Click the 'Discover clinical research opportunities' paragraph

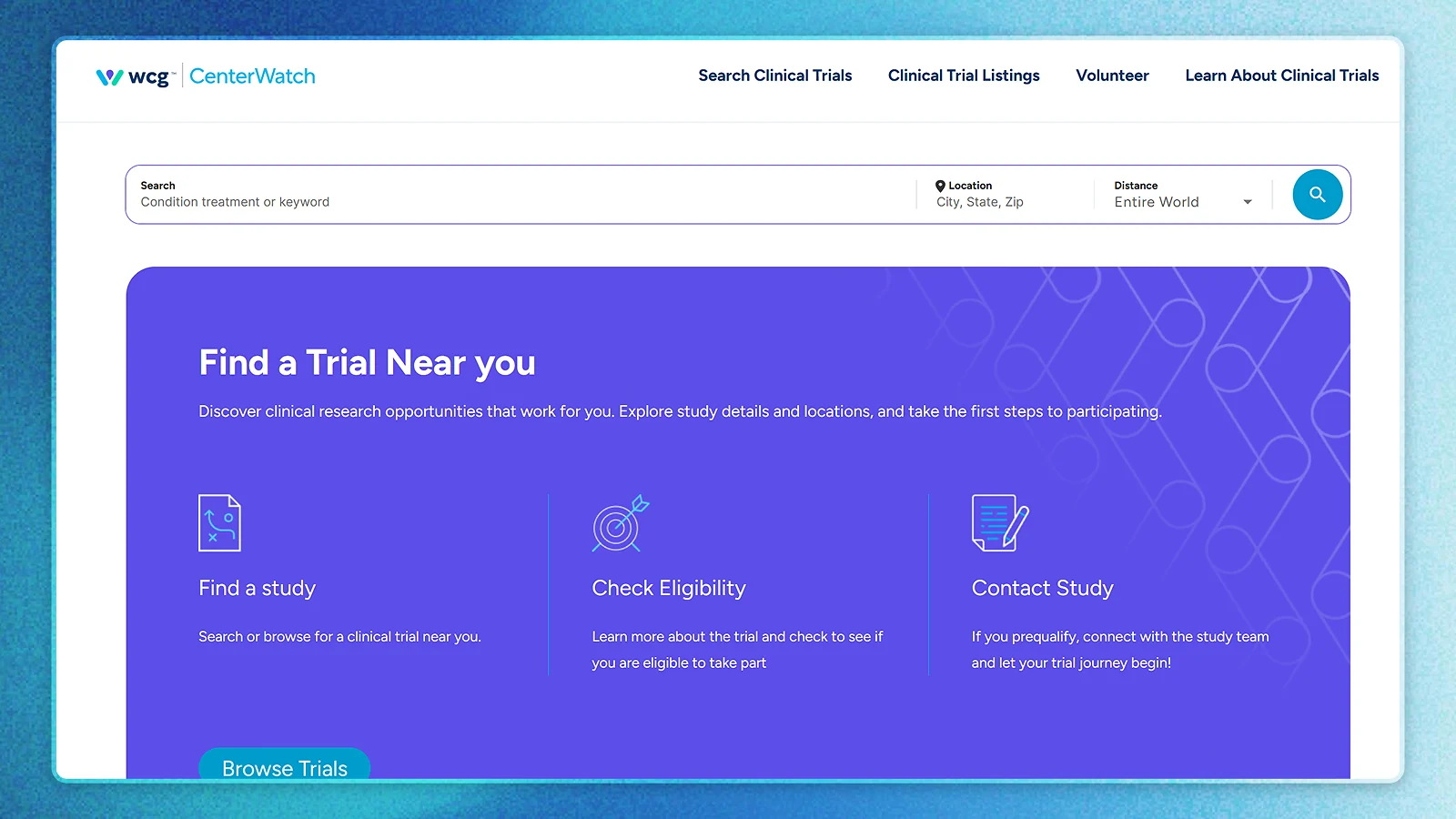pyautogui.click(x=680, y=411)
